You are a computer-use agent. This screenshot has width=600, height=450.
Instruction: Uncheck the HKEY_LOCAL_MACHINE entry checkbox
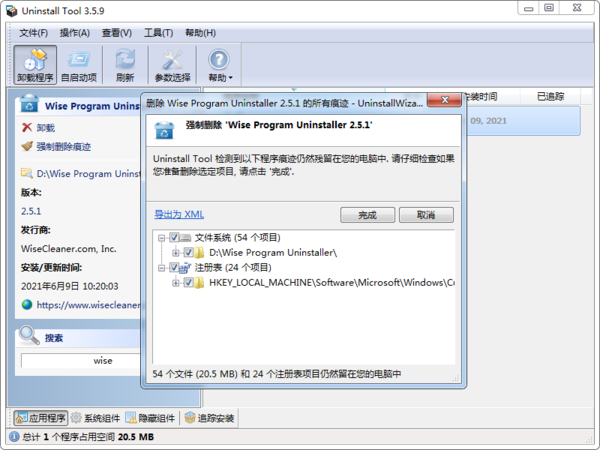[188, 283]
